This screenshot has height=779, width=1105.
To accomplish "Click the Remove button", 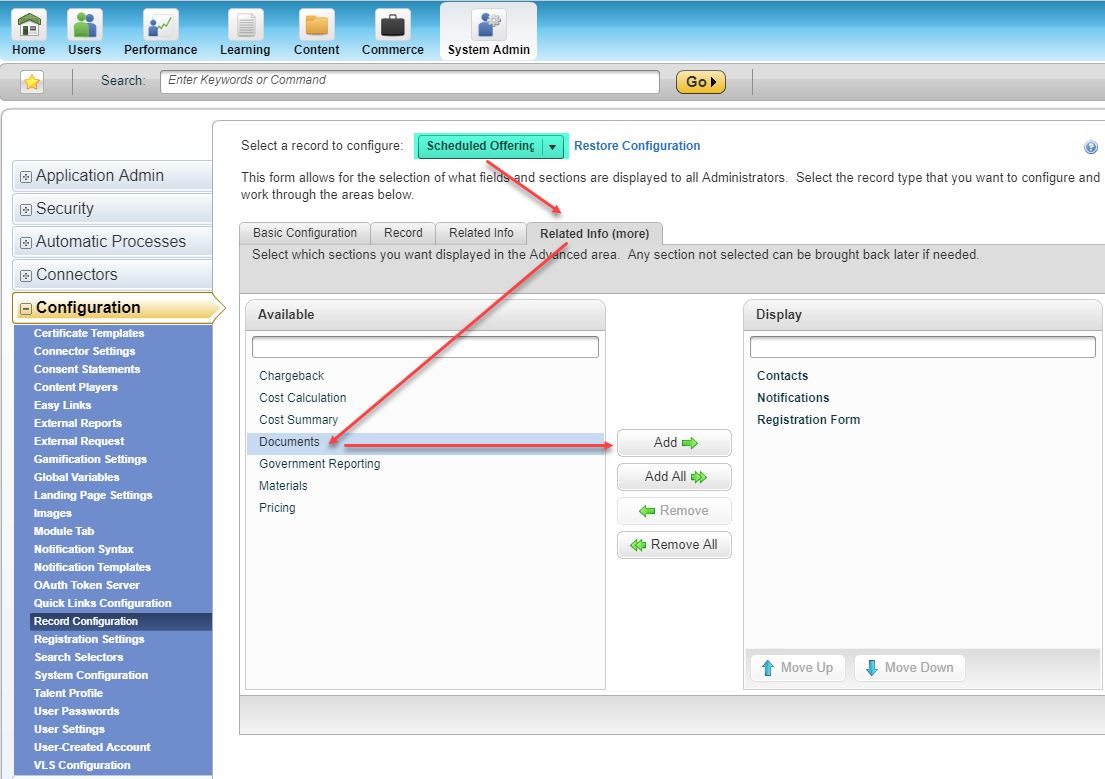I will [674, 510].
